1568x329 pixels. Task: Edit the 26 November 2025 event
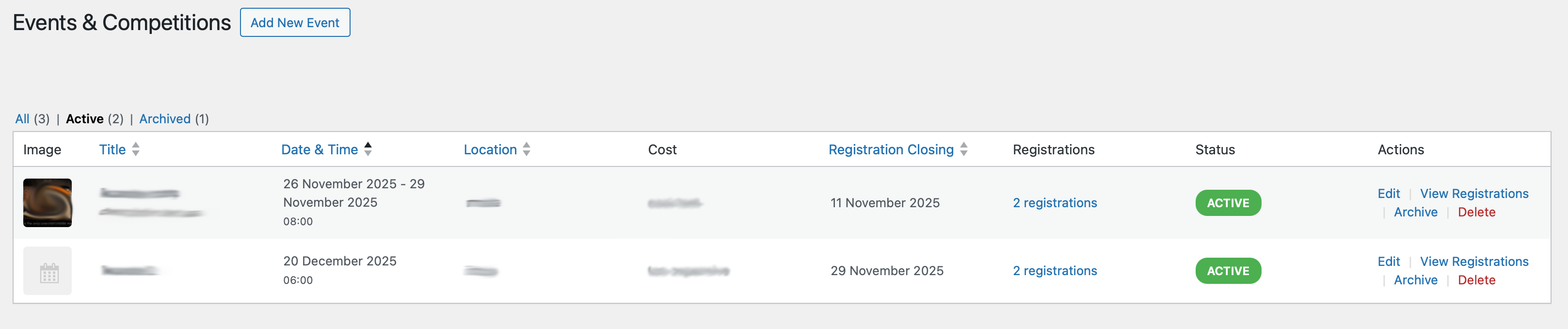click(x=1389, y=194)
